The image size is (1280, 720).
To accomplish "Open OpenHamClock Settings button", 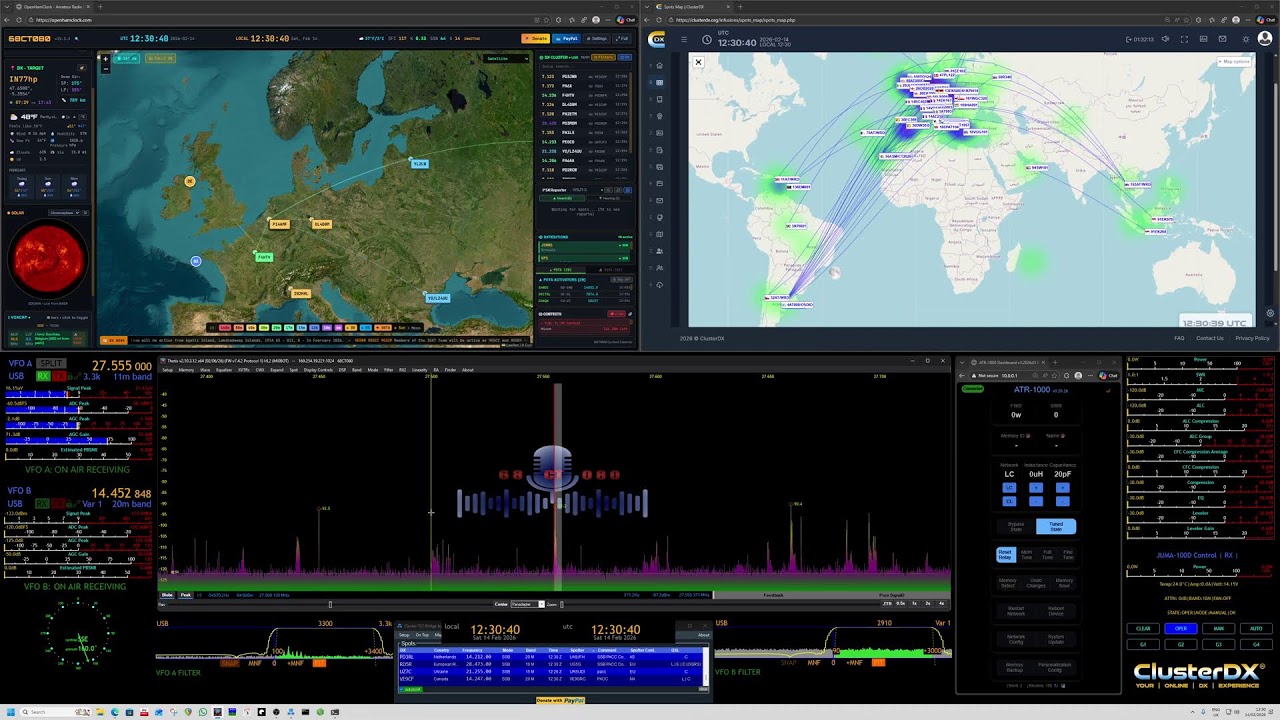I will (597, 38).
